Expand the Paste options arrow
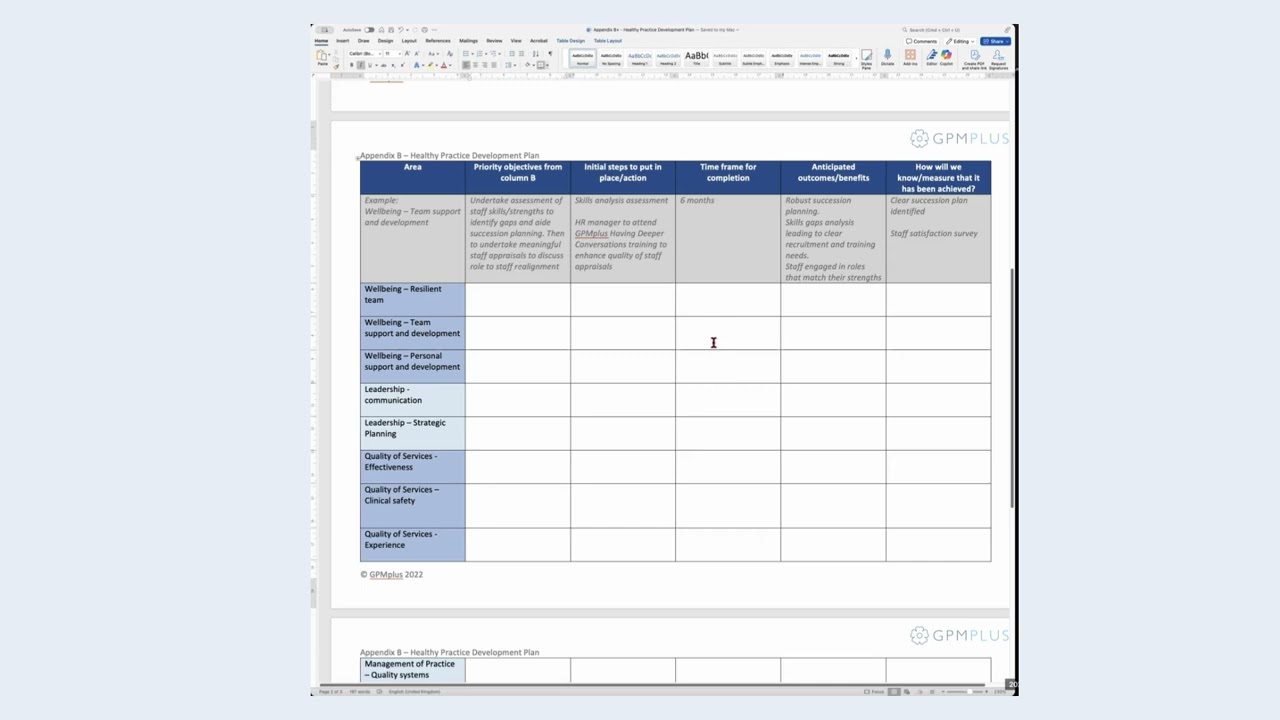 [x=329, y=54]
